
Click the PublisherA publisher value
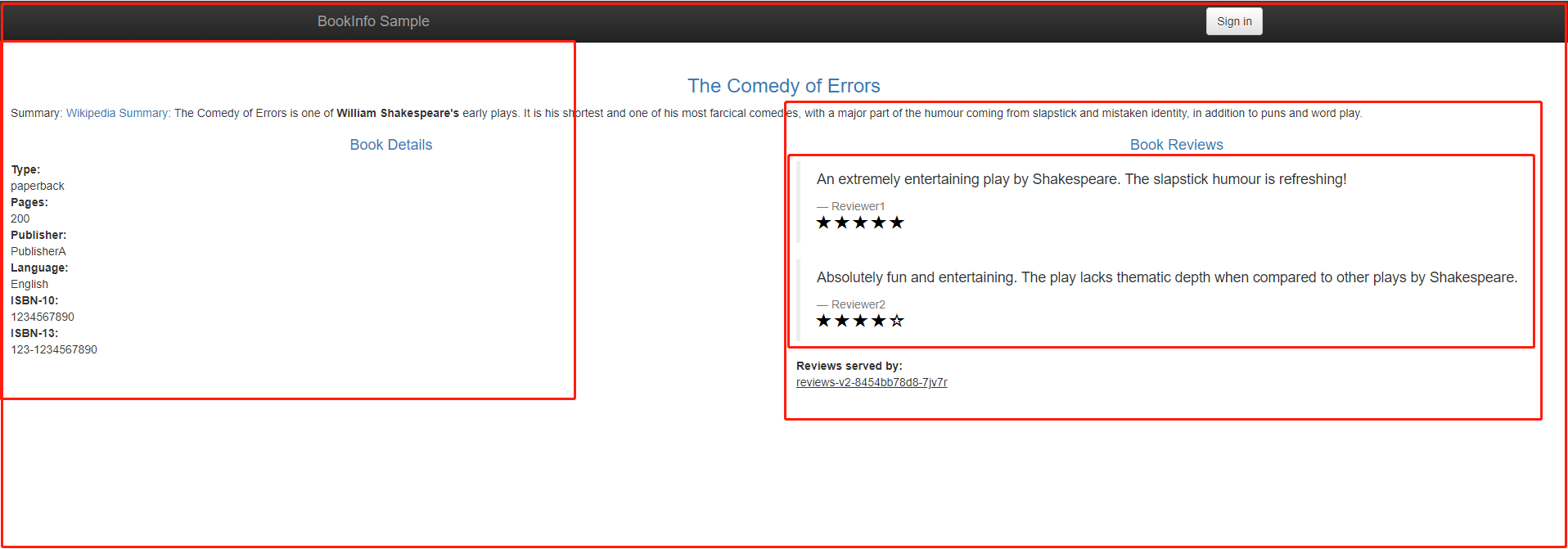[x=38, y=251]
